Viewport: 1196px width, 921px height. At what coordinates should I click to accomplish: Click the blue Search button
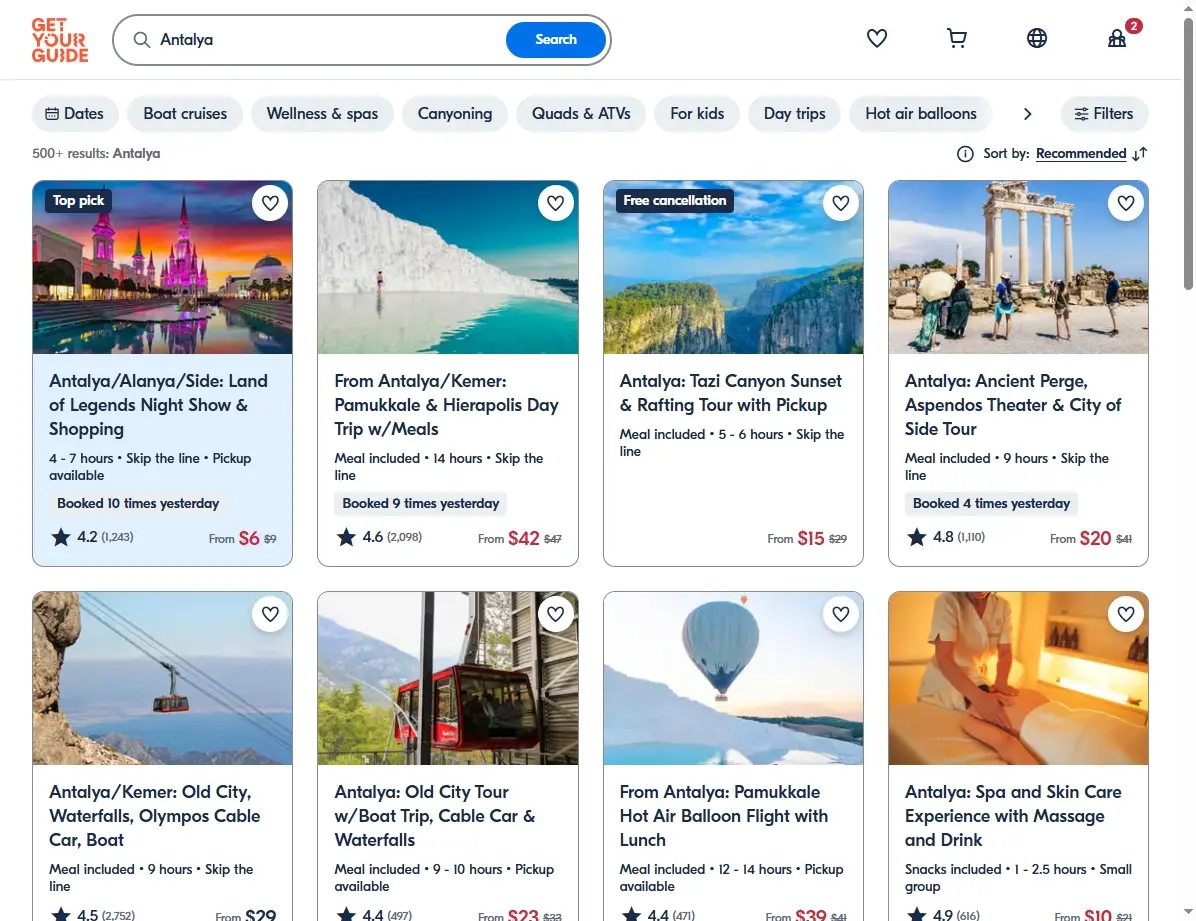555,40
